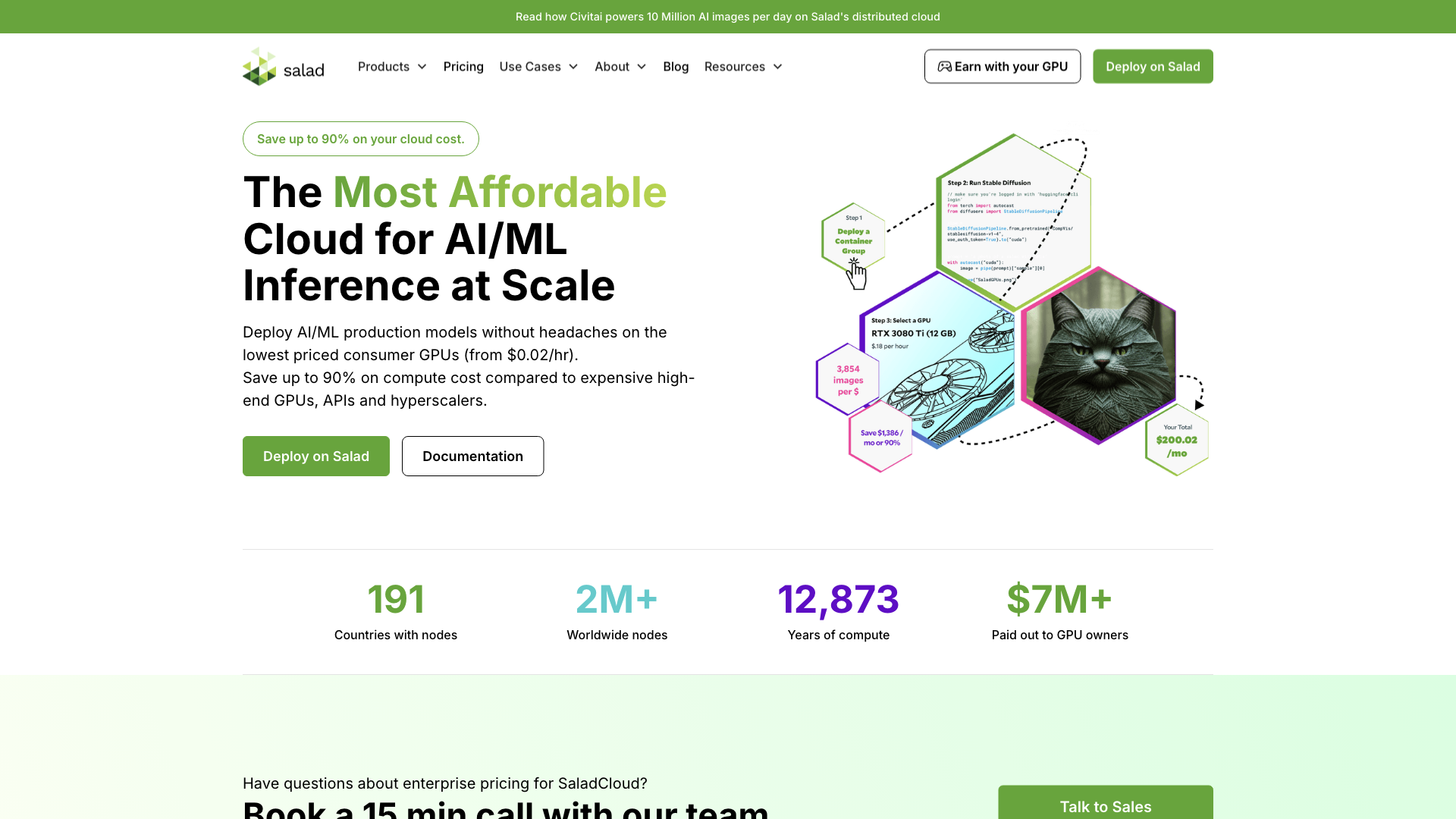1456x819 pixels.
Task: Click the Worldwide nodes label
Action: tap(617, 635)
